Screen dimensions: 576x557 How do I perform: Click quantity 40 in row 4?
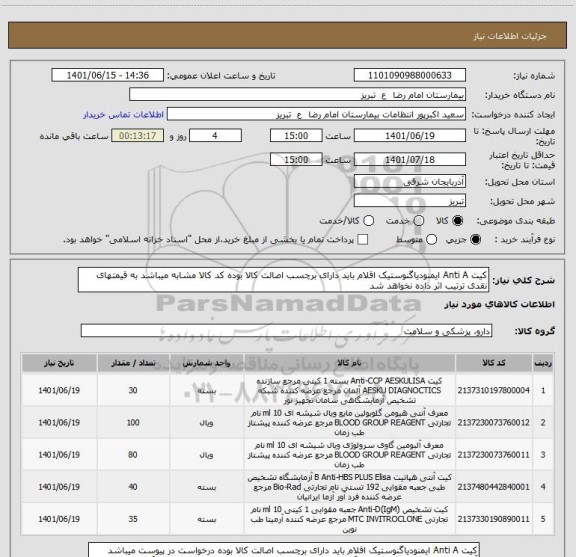click(x=133, y=487)
